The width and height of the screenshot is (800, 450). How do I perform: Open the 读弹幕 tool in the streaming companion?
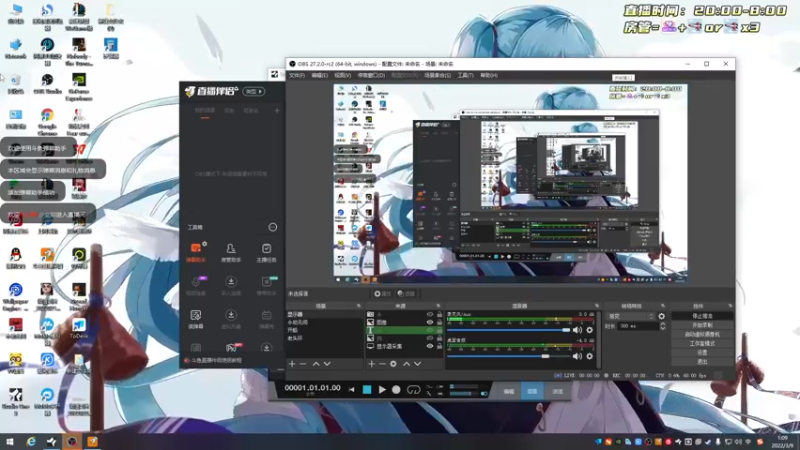coord(196,319)
